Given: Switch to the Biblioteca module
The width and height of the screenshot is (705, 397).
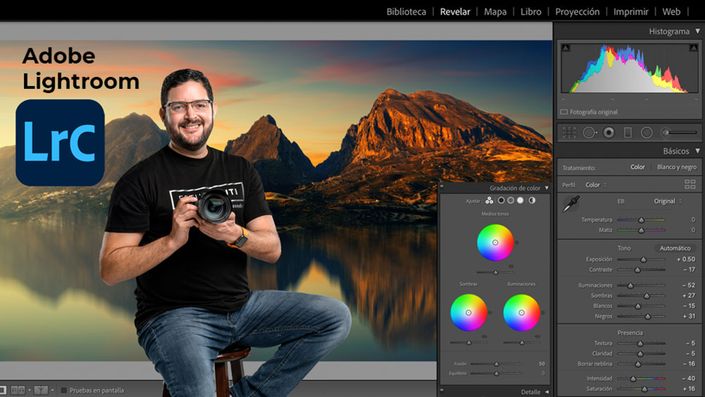Looking at the screenshot, I should pyautogui.click(x=406, y=12).
